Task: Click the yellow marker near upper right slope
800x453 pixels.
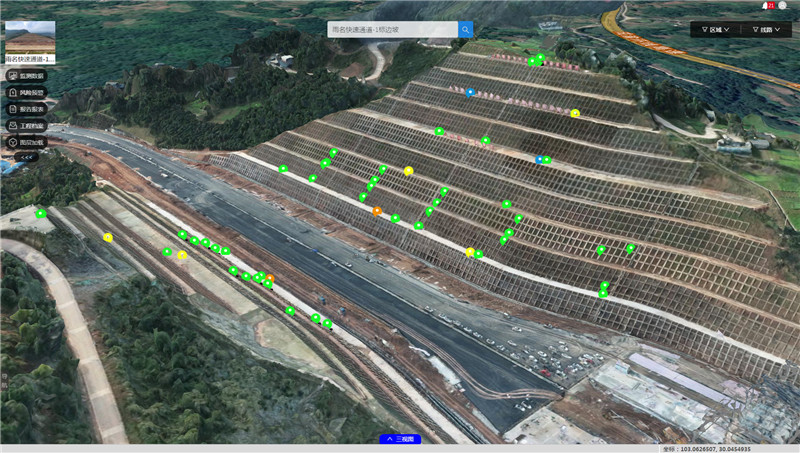Action: (575, 113)
